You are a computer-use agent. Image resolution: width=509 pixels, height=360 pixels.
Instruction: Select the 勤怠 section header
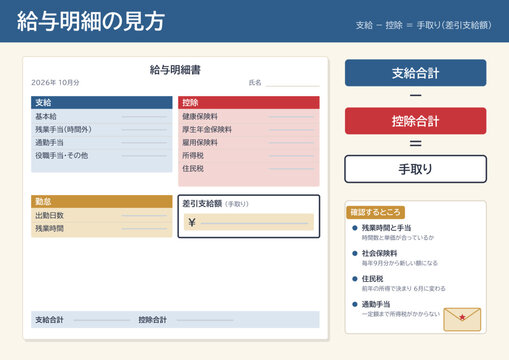click(102, 201)
